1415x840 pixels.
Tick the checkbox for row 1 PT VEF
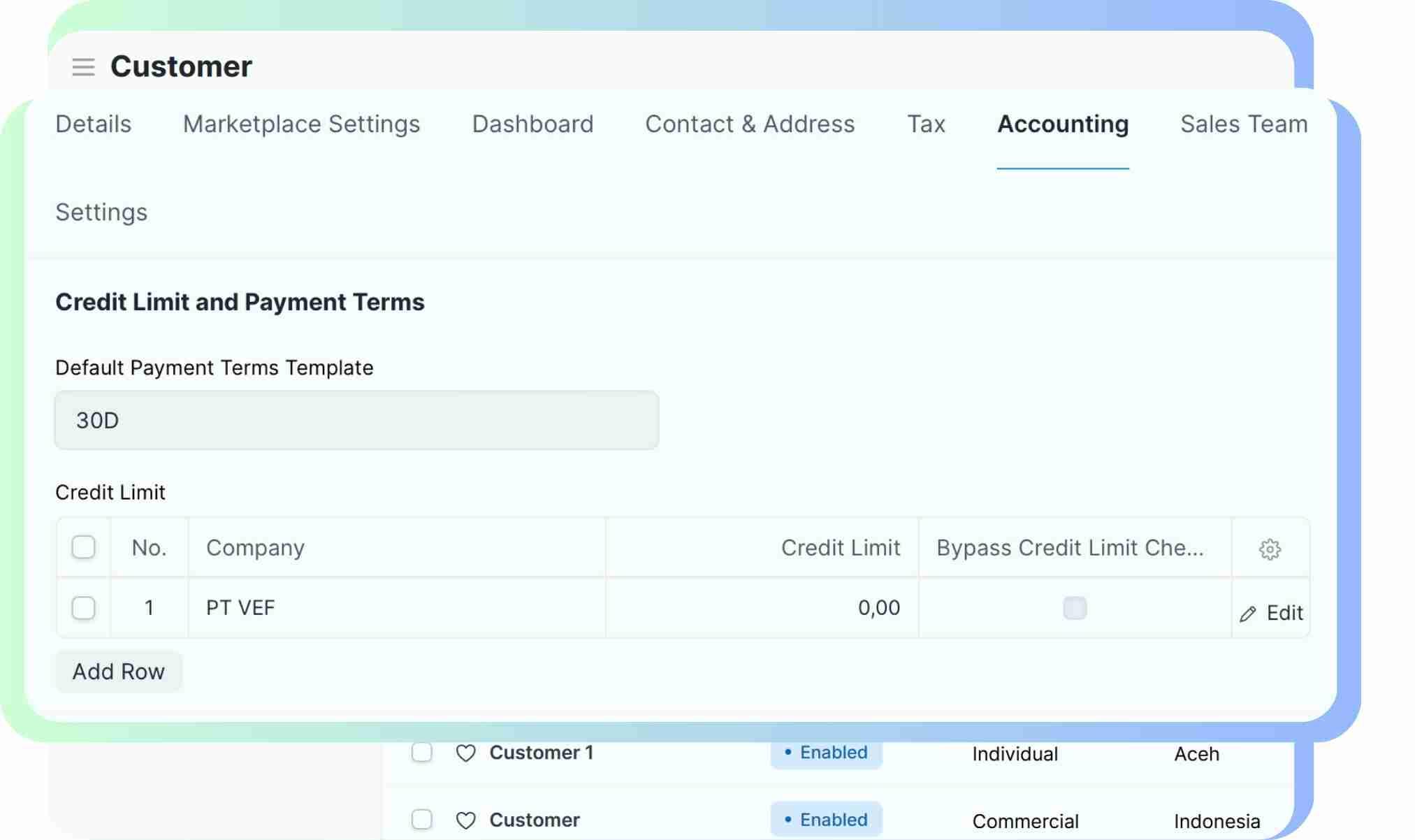pos(83,608)
